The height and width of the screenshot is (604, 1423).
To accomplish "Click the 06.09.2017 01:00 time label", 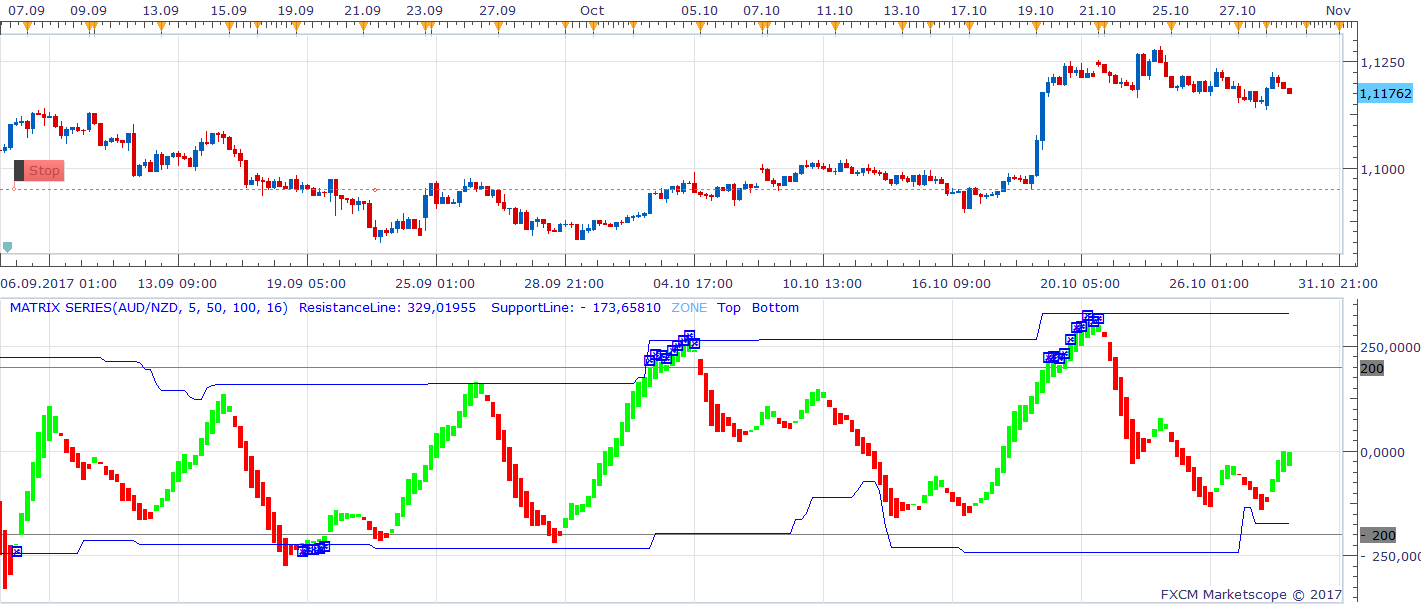I will pos(58,283).
